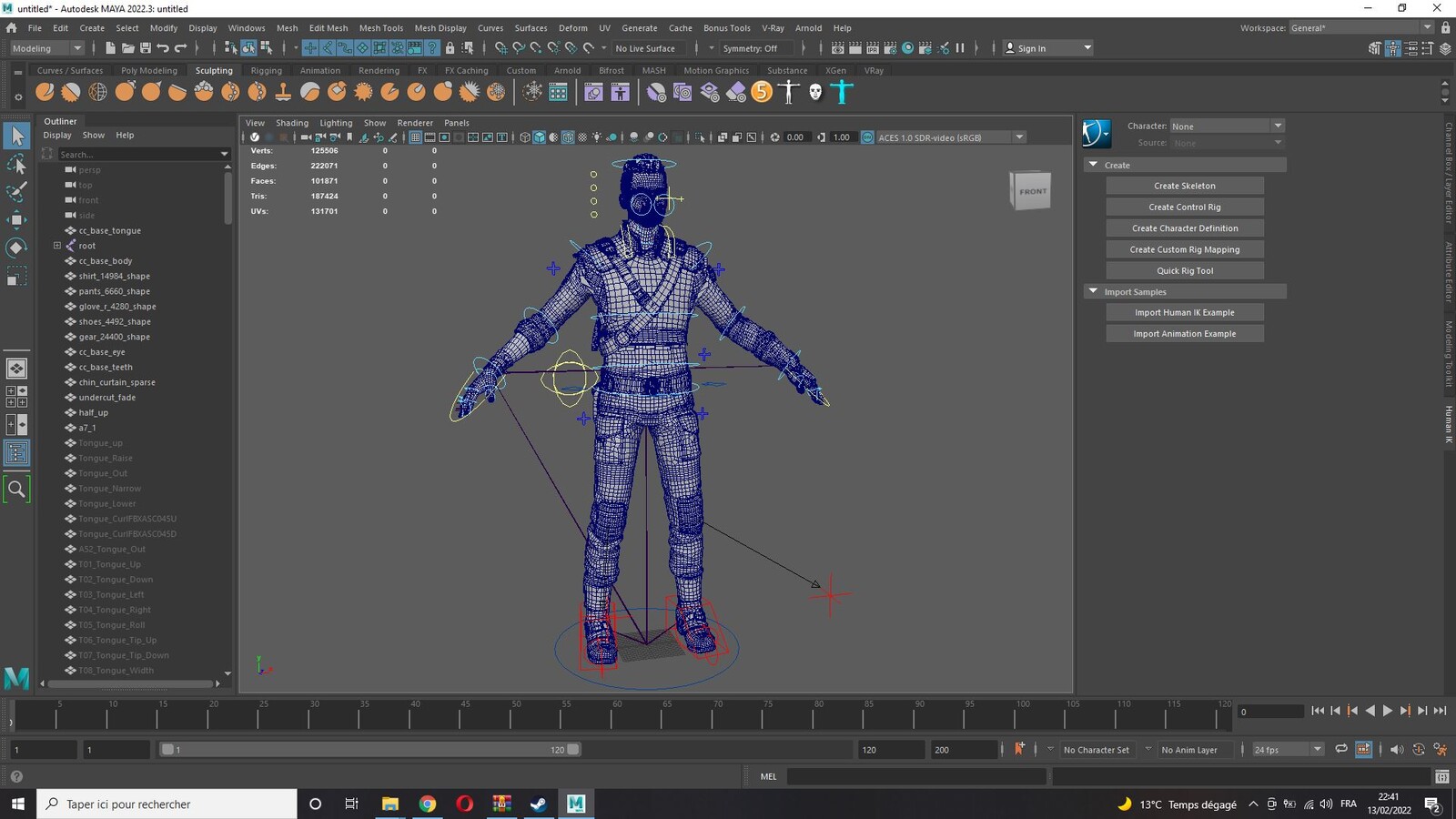Toggle wireframe on shaded in viewport toolbar
The image size is (1456, 819).
coord(568,137)
